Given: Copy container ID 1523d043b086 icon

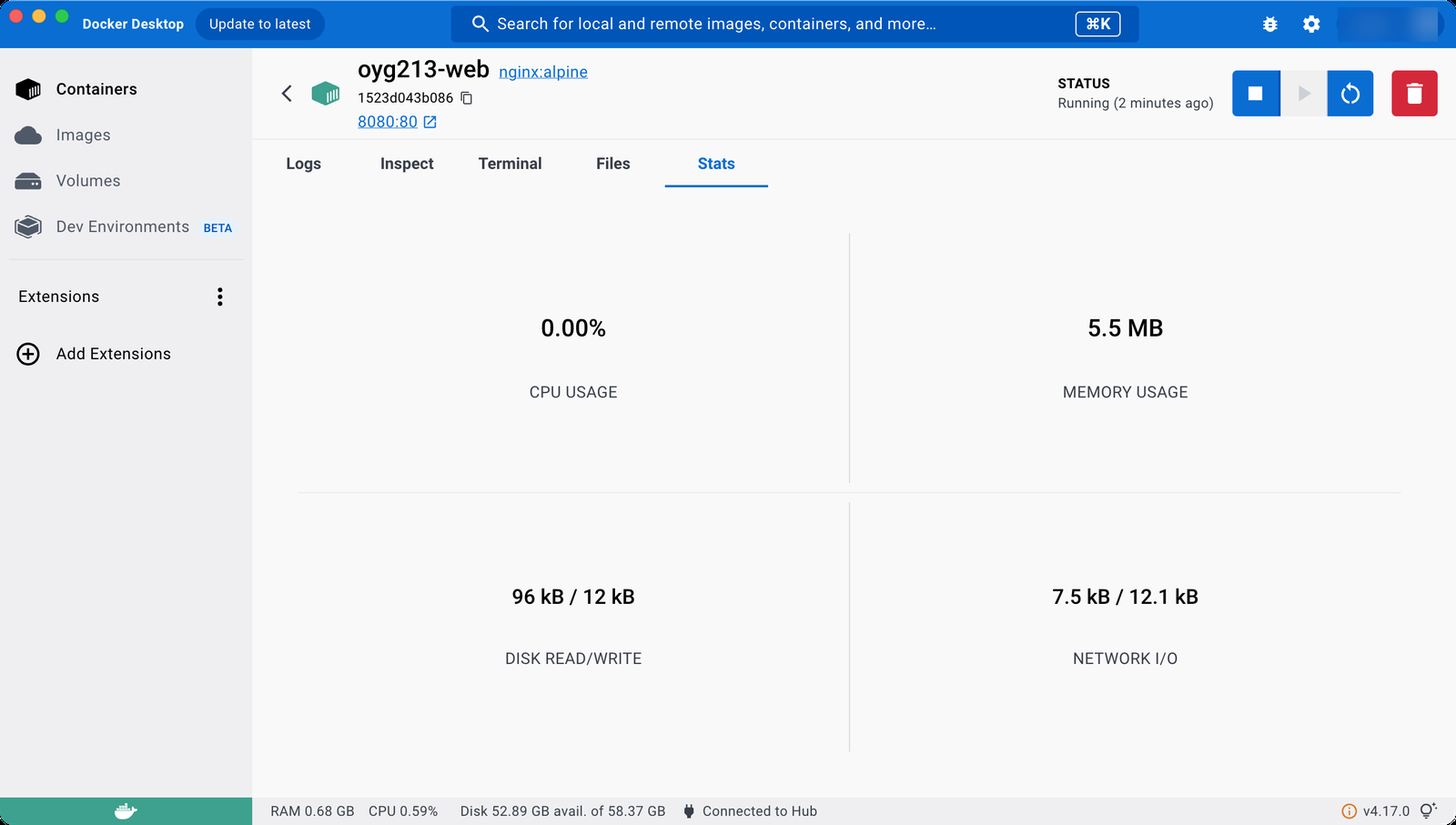Looking at the screenshot, I should [467, 98].
